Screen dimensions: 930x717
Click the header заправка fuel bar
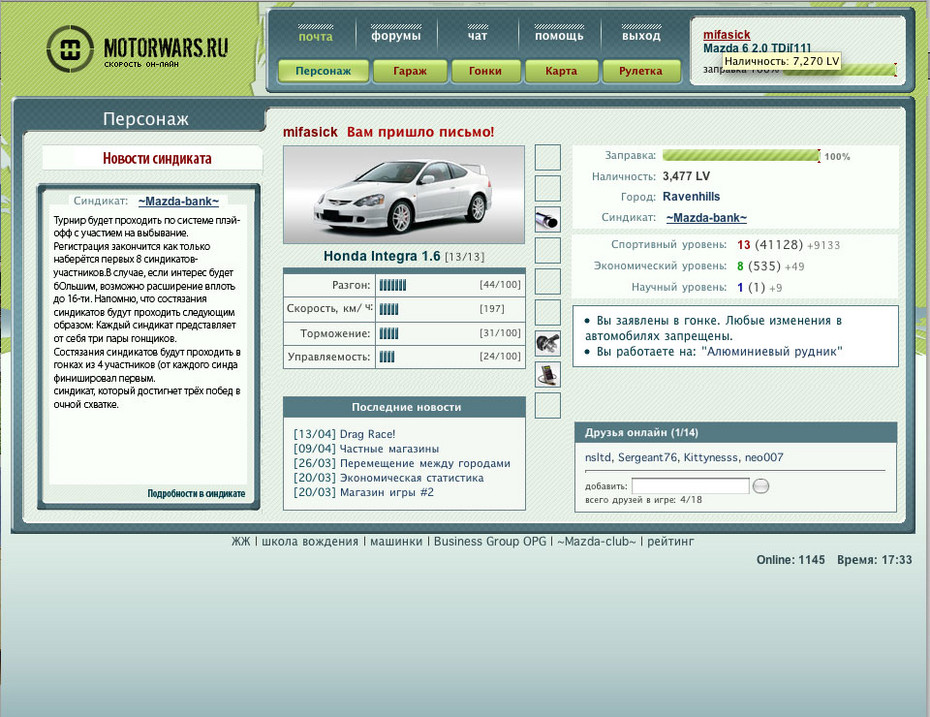tap(840, 70)
